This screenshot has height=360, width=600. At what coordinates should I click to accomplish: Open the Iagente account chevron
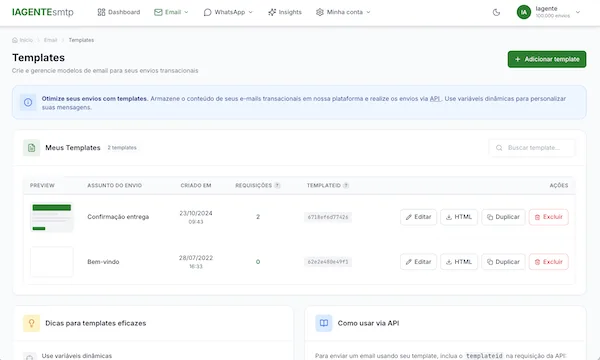pyautogui.click(x=578, y=12)
